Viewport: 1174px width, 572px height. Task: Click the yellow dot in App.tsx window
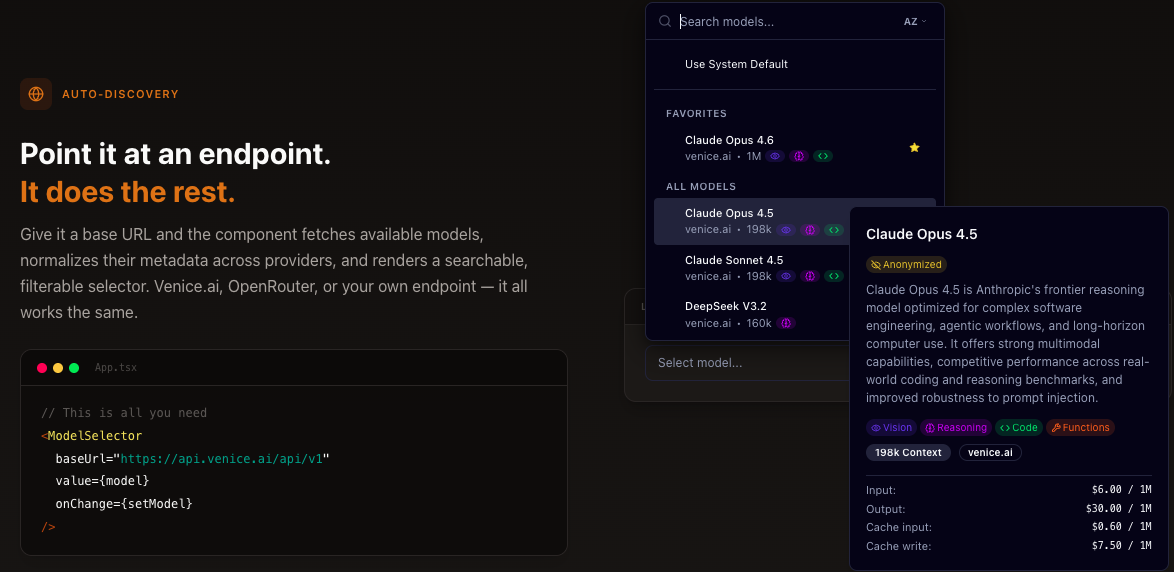coord(58,368)
